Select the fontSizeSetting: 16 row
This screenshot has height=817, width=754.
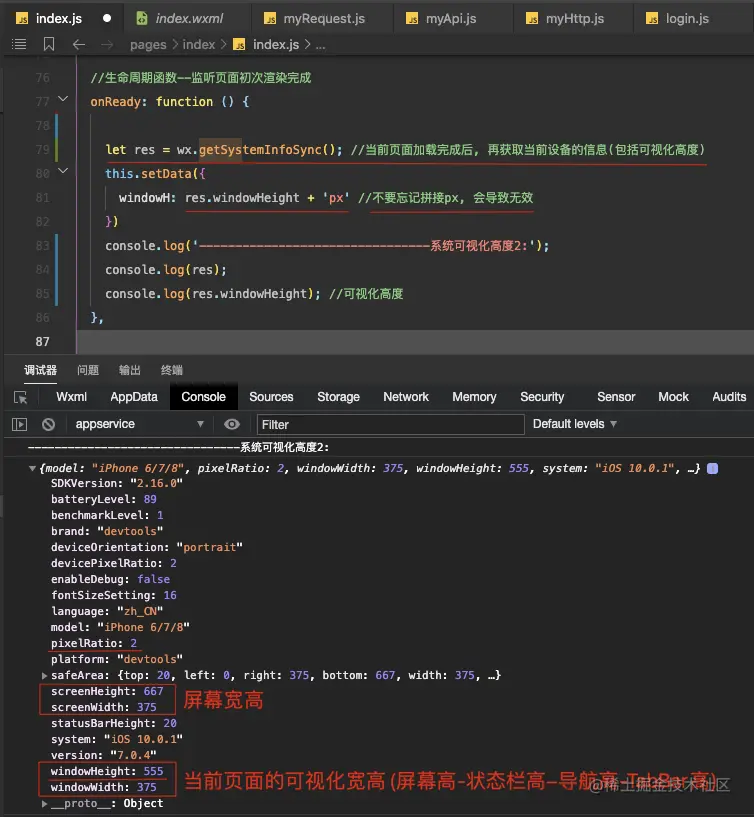pos(114,595)
